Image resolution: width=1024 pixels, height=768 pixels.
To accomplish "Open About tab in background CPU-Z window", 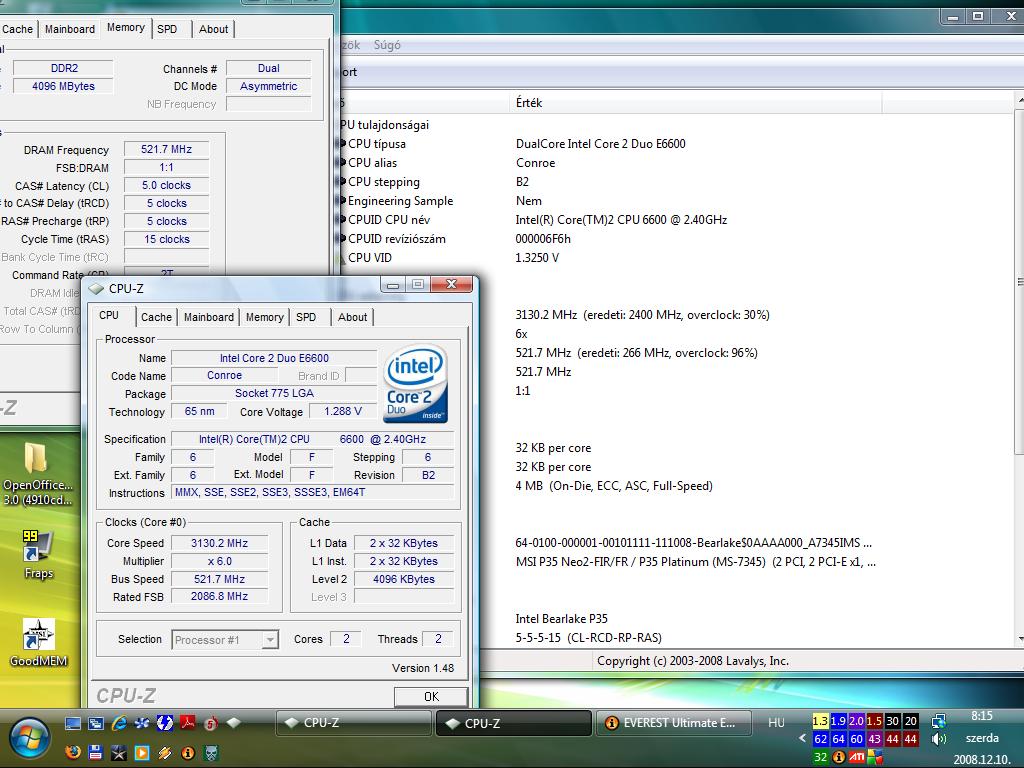I will click(x=214, y=29).
